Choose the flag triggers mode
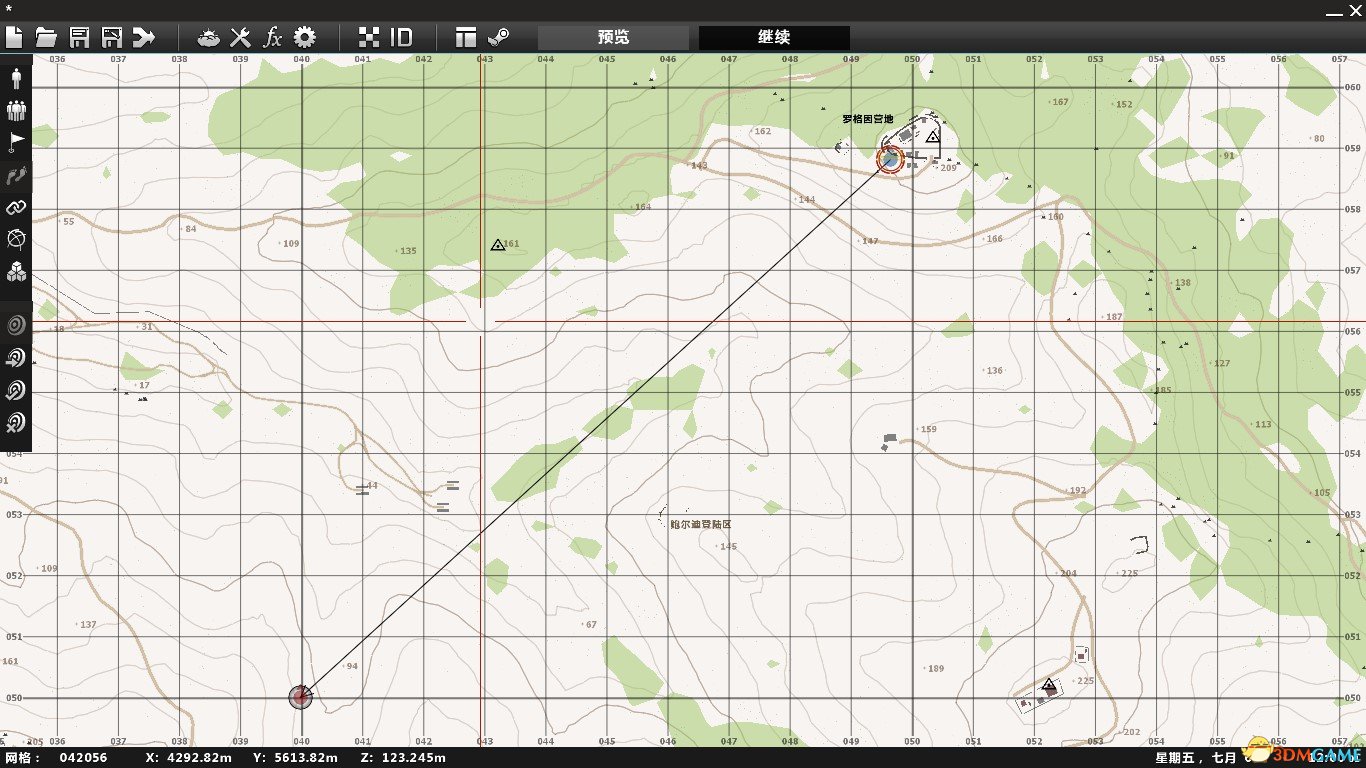This screenshot has height=768, width=1366. click(x=16, y=143)
